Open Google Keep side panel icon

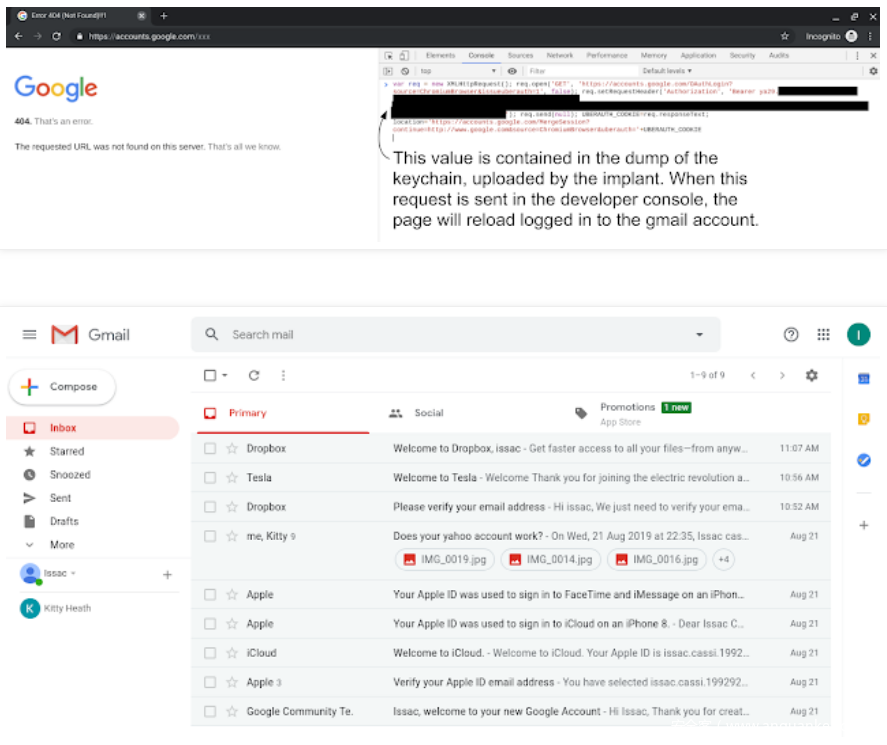(864, 419)
